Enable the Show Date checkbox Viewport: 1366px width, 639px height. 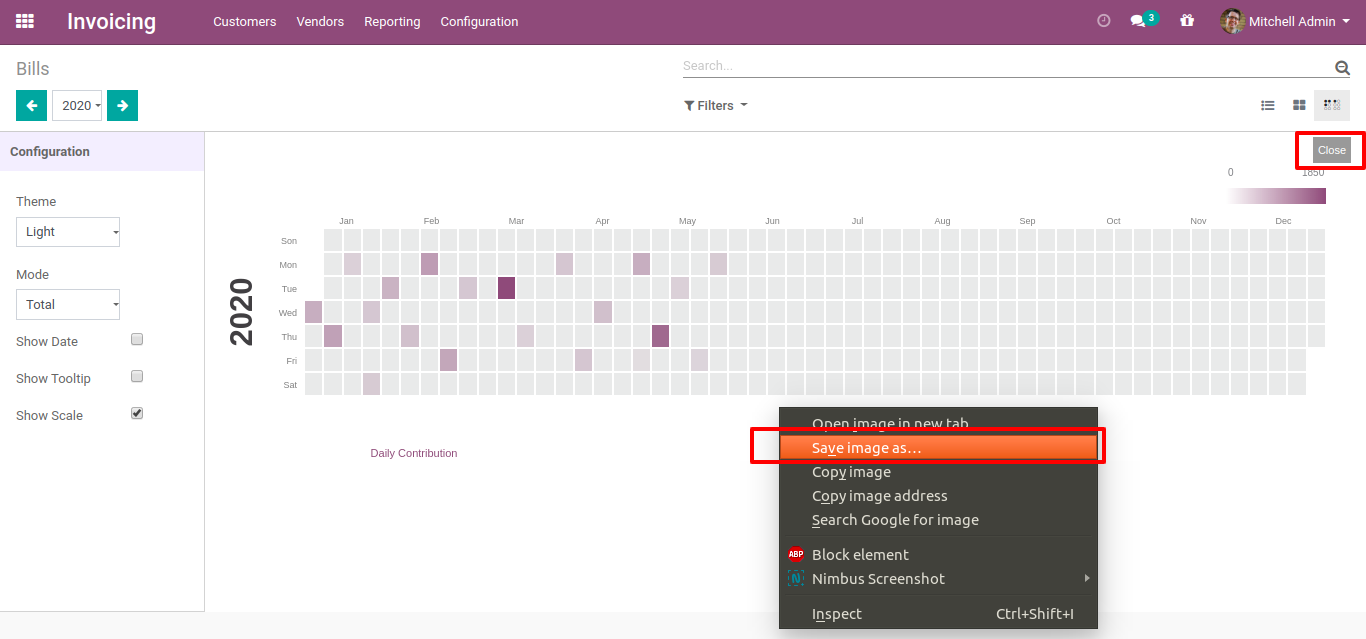tap(137, 340)
